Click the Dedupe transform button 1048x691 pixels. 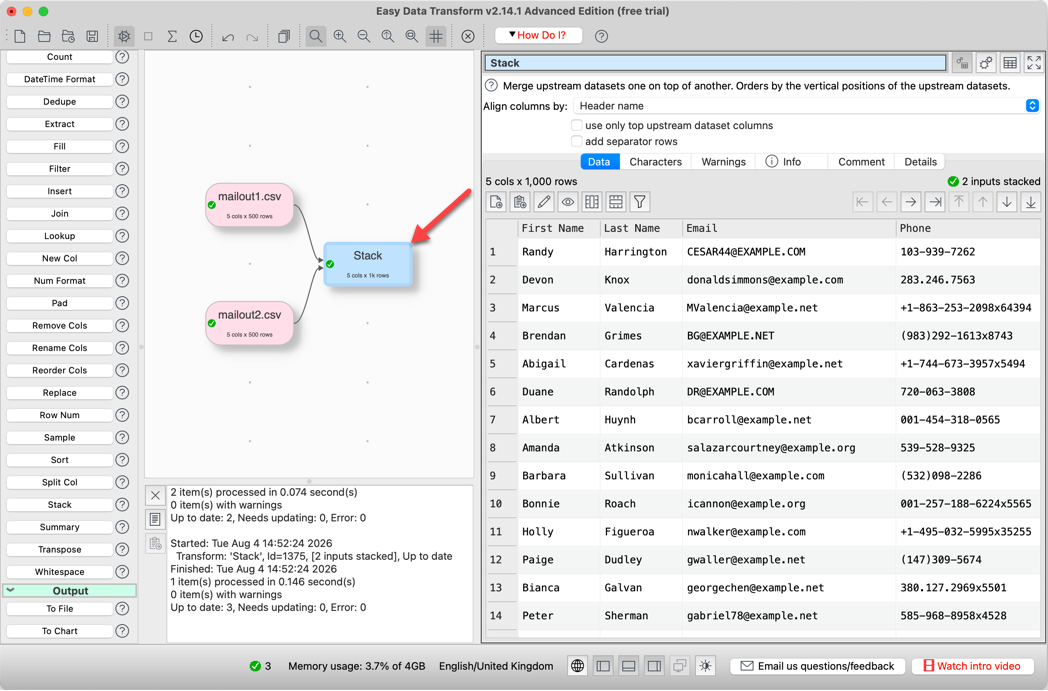[59, 102]
